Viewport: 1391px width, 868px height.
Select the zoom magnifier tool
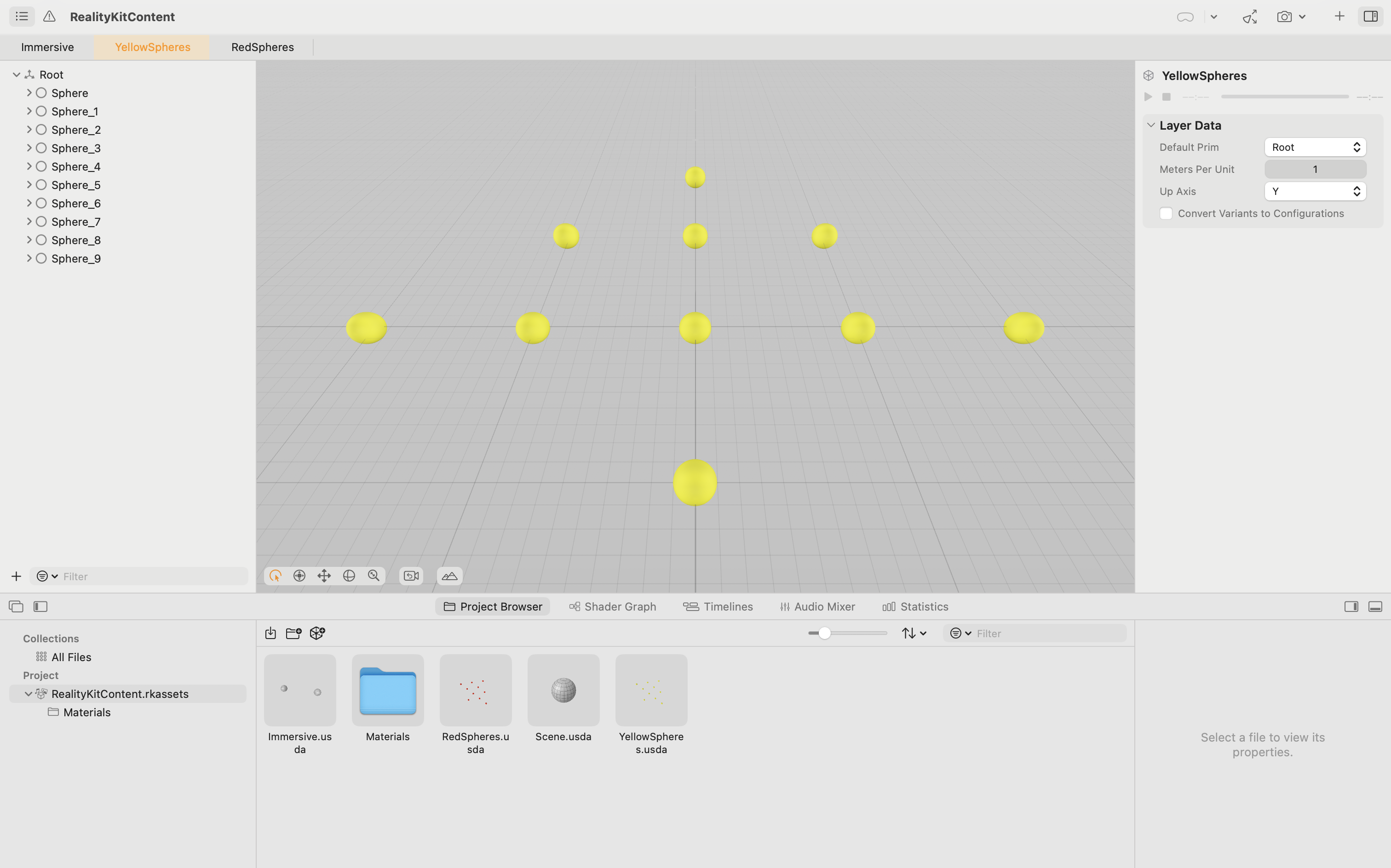[x=374, y=576]
